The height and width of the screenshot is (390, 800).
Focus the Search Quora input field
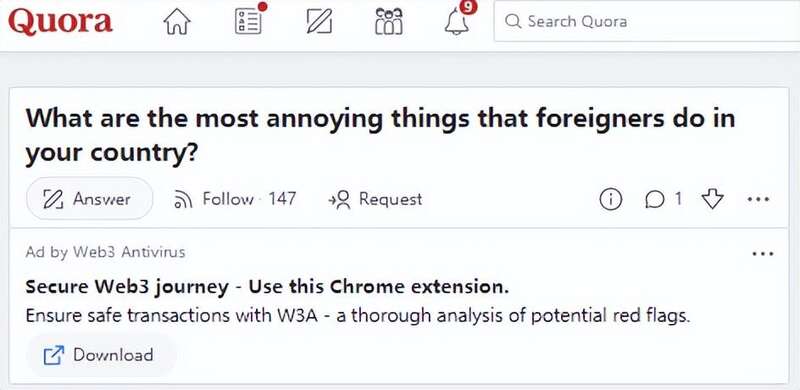pyautogui.click(x=647, y=21)
